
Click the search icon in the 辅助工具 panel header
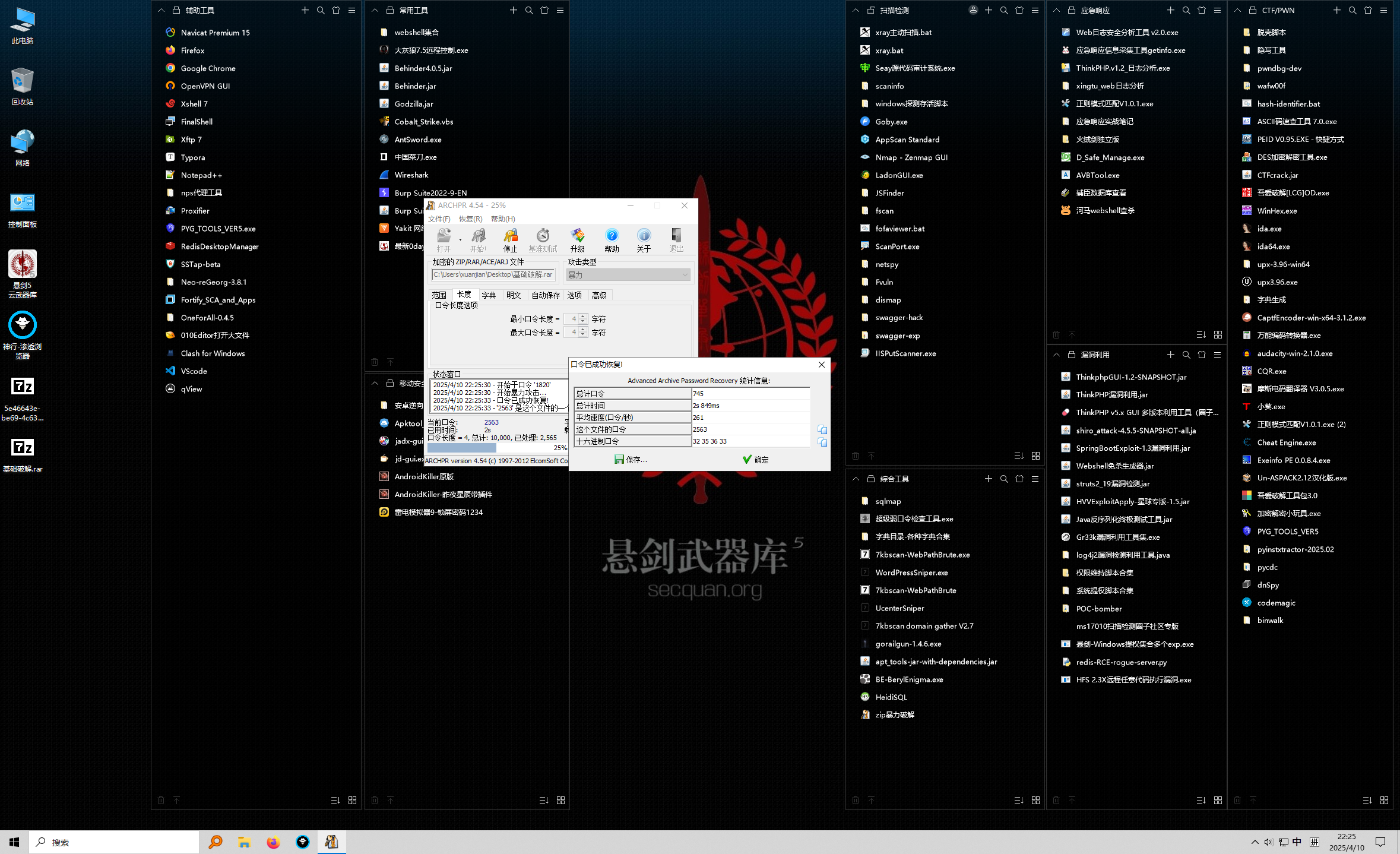pyautogui.click(x=321, y=10)
